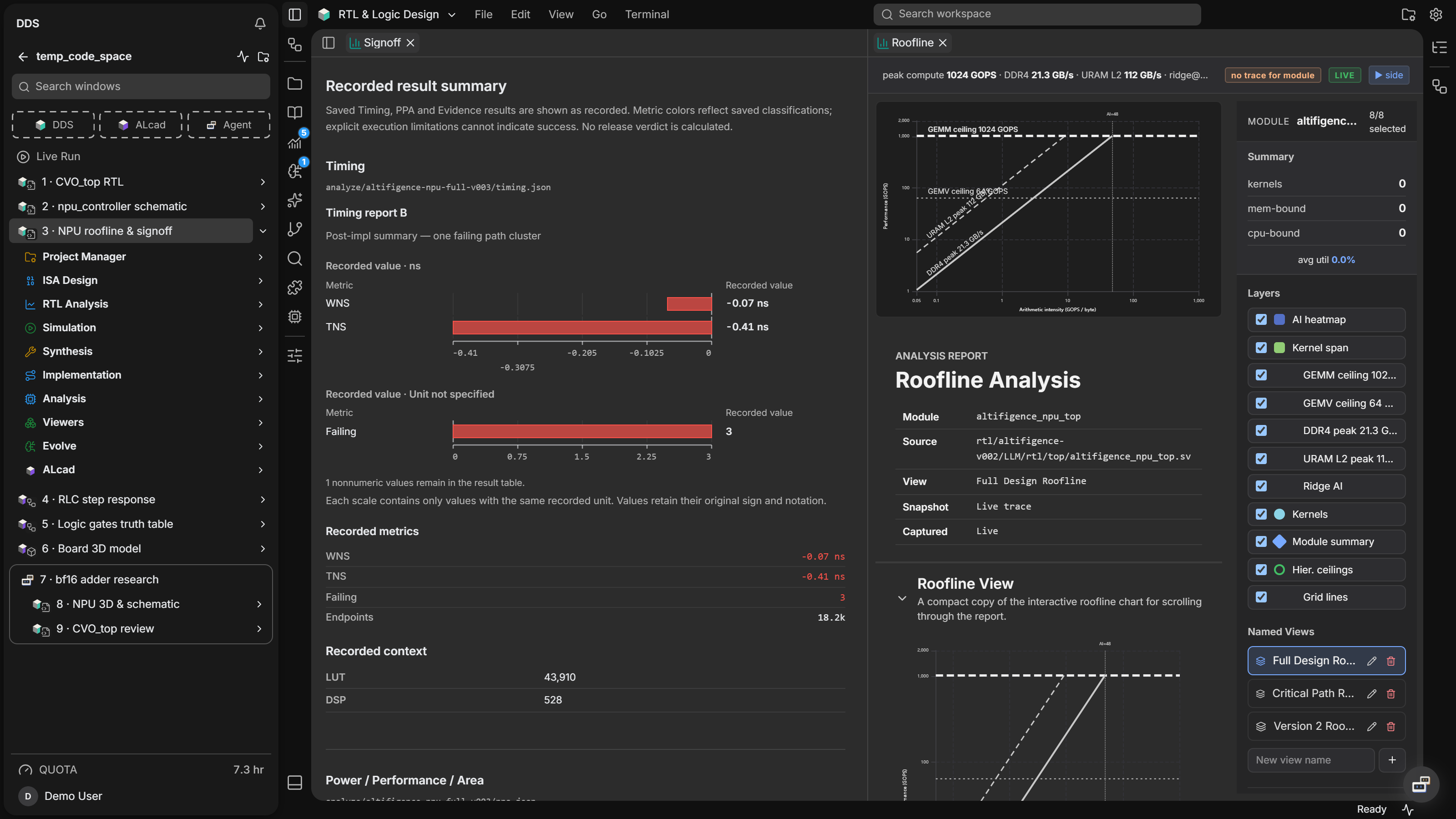The width and height of the screenshot is (1456, 819).
Task: Rename the Version 2 Roofline named view
Action: [1371, 726]
